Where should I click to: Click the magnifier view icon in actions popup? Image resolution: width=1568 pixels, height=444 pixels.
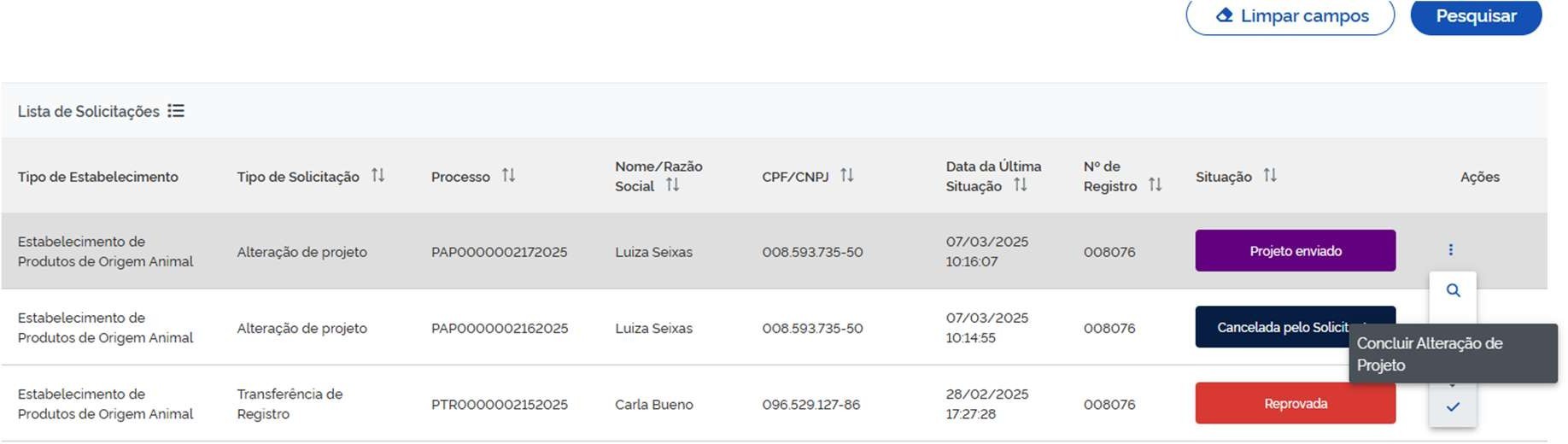tap(1453, 291)
